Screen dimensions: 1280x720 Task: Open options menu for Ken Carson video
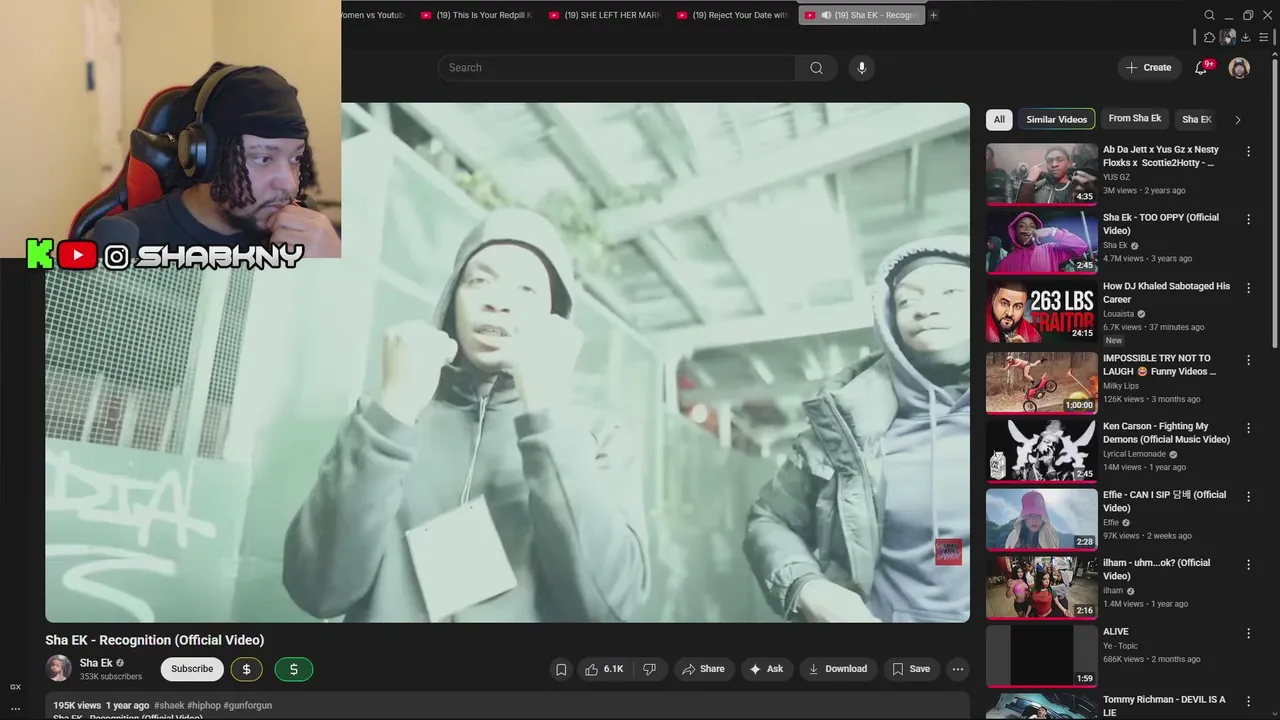click(x=1248, y=428)
